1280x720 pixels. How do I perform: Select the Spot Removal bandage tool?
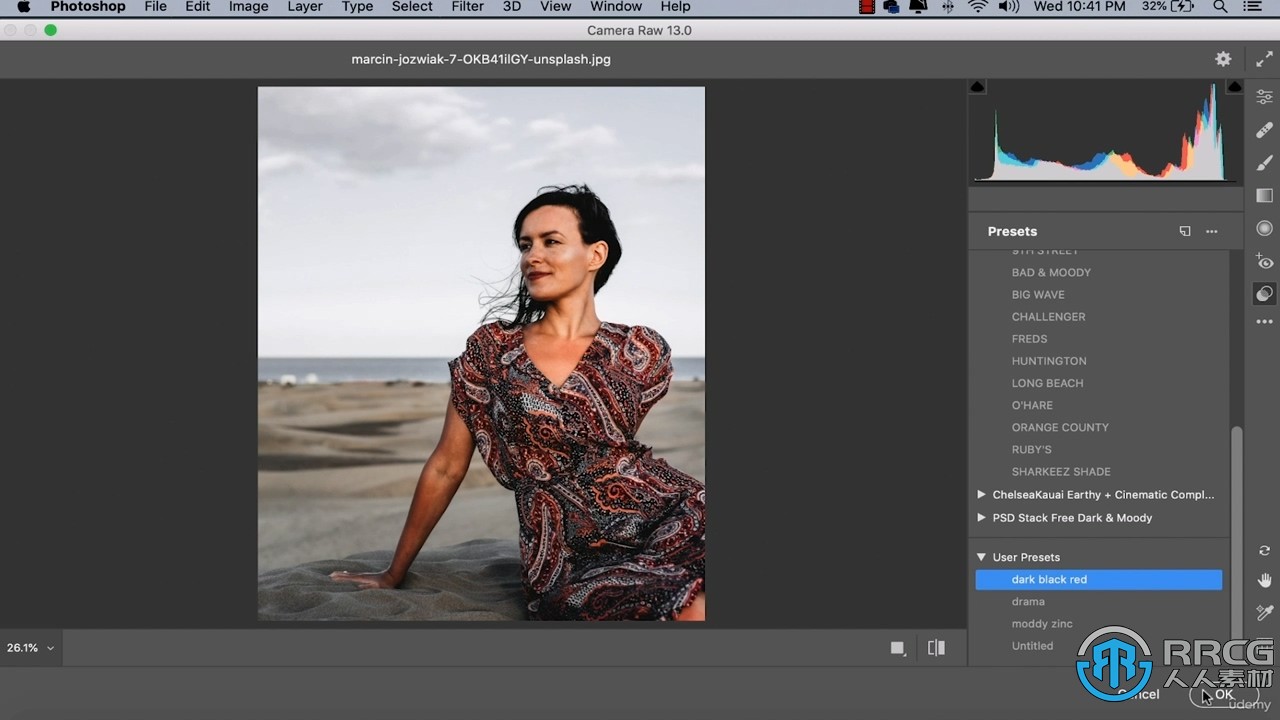[x=1264, y=130]
